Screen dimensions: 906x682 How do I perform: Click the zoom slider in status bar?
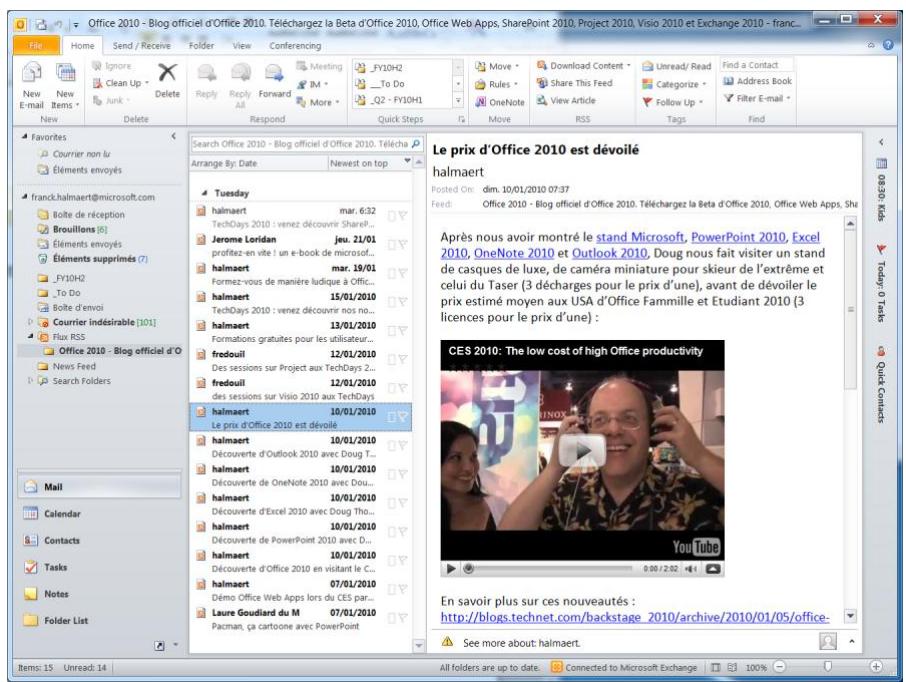tap(827, 666)
